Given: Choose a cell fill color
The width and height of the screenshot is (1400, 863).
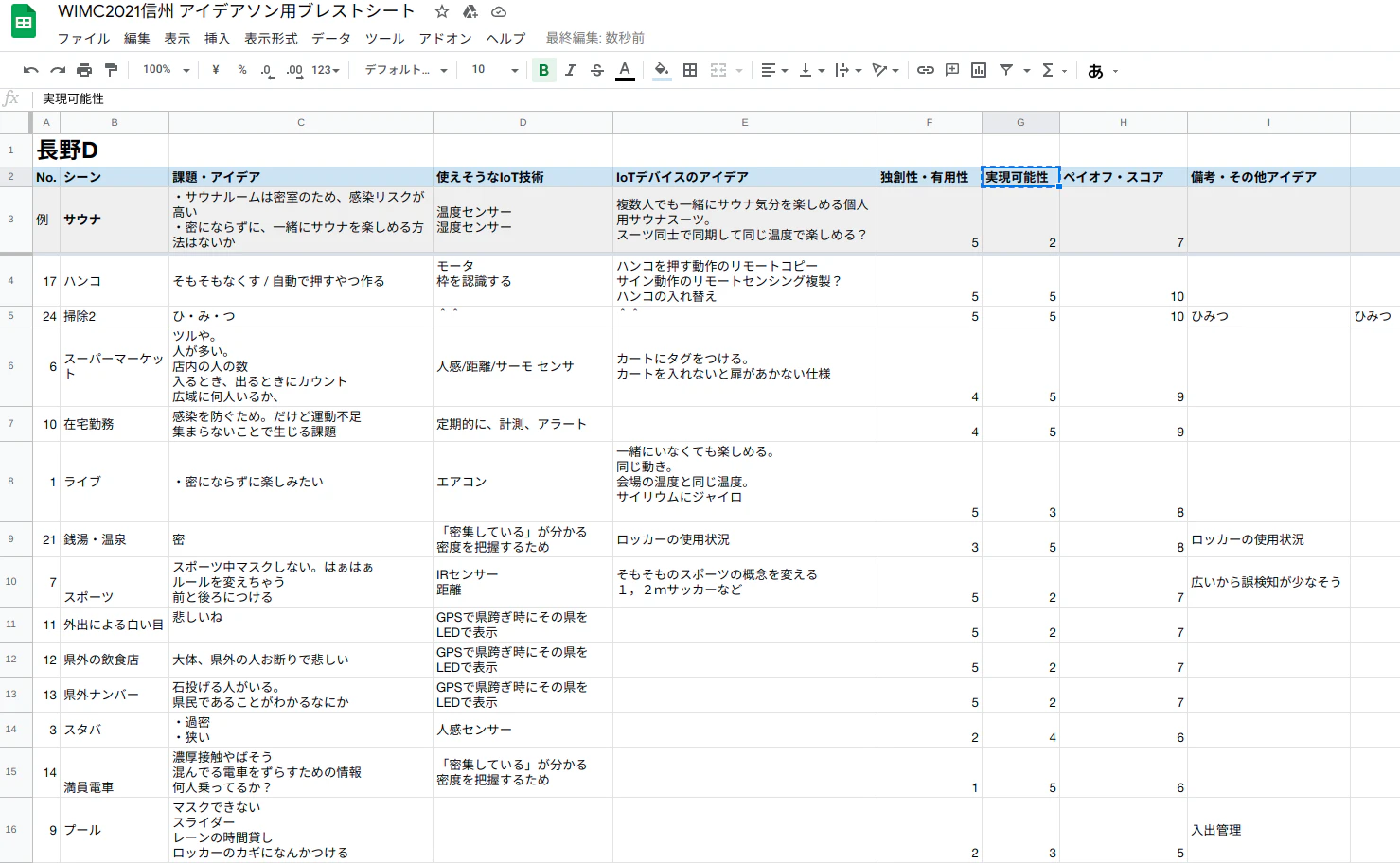Looking at the screenshot, I should pos(662,70).
